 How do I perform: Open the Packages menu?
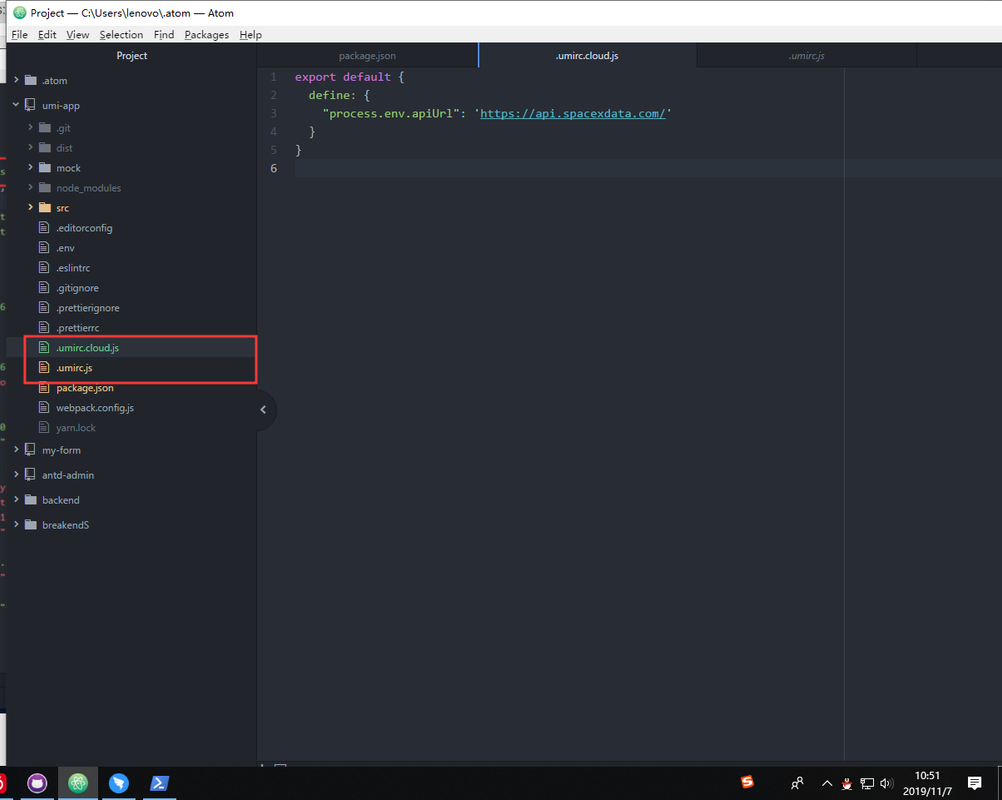[206, 35]
